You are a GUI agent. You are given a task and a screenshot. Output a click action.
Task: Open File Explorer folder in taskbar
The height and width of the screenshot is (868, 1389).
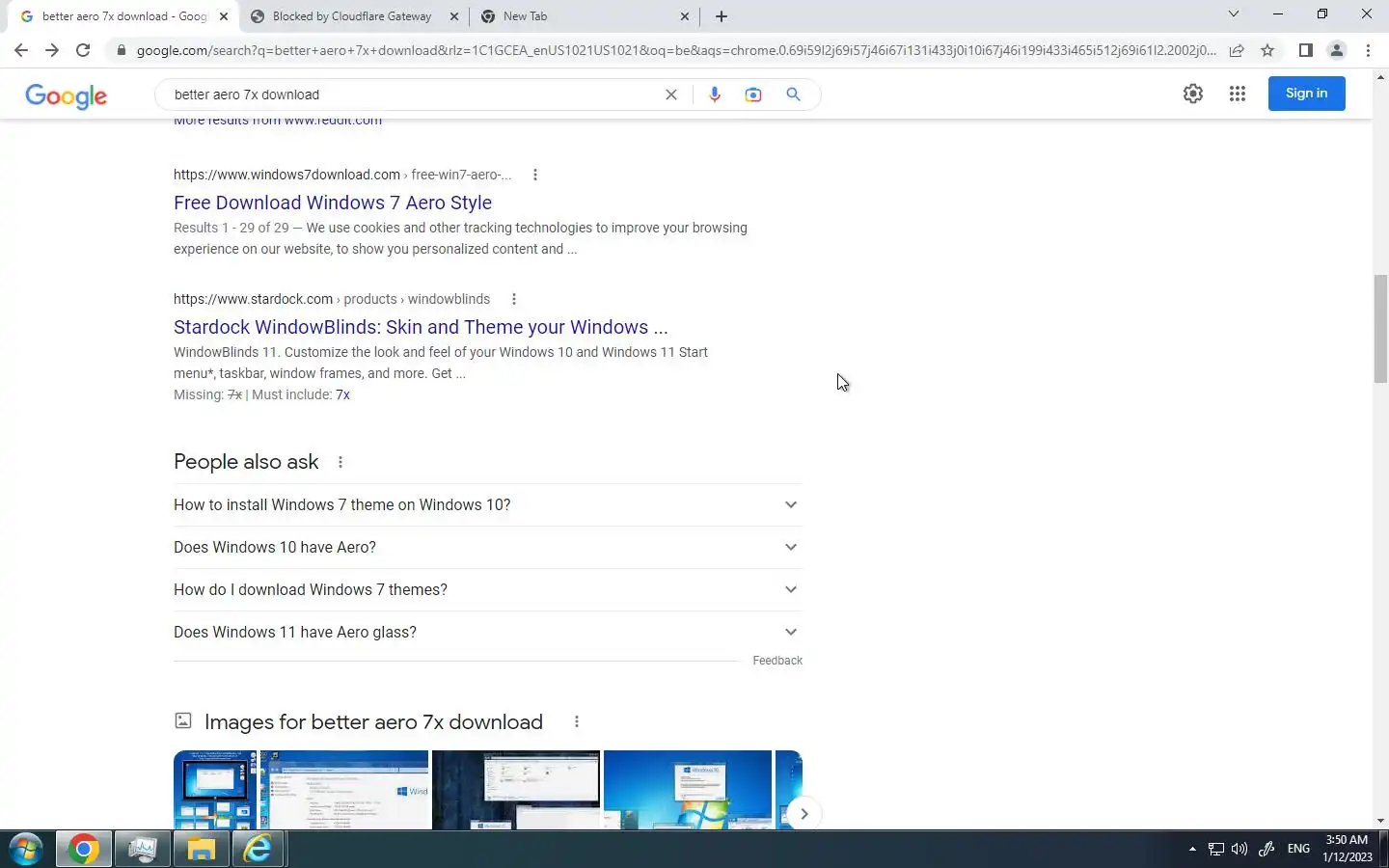pos(201,850)
